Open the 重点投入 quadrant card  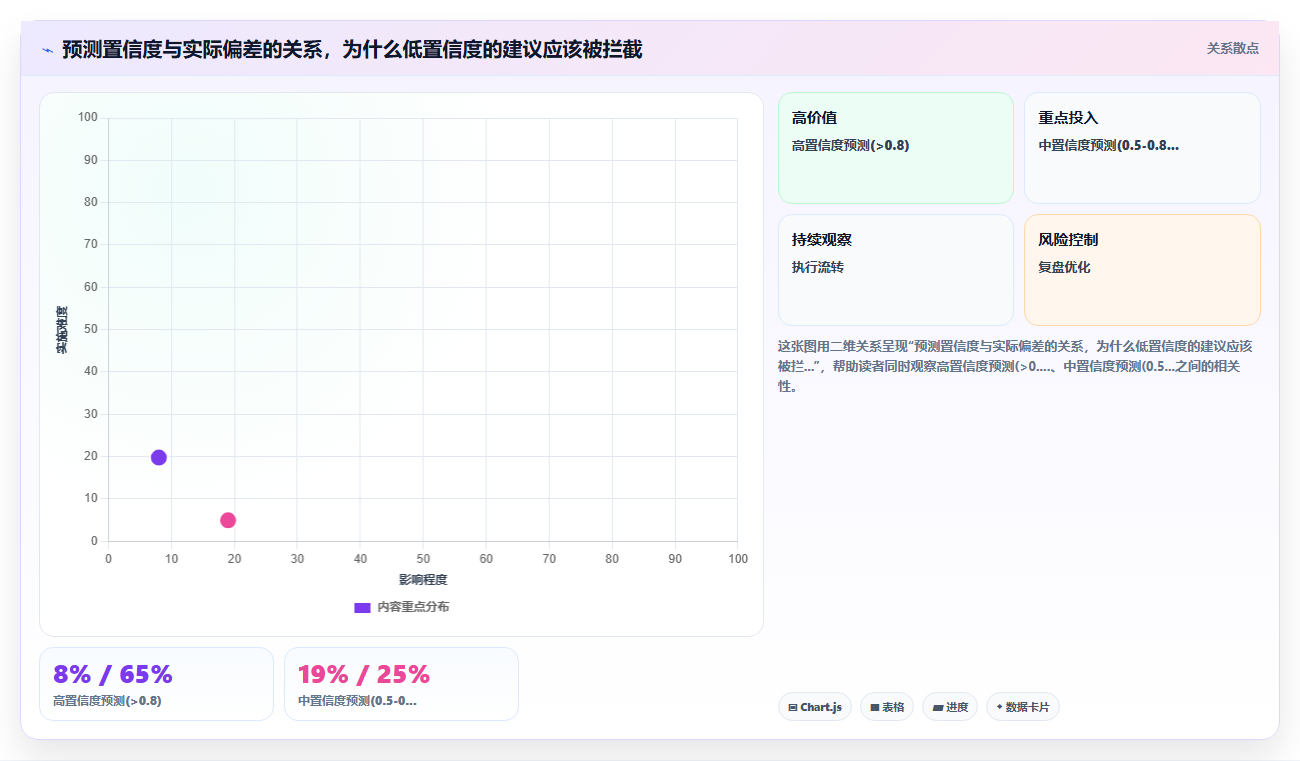point(1142,148)
